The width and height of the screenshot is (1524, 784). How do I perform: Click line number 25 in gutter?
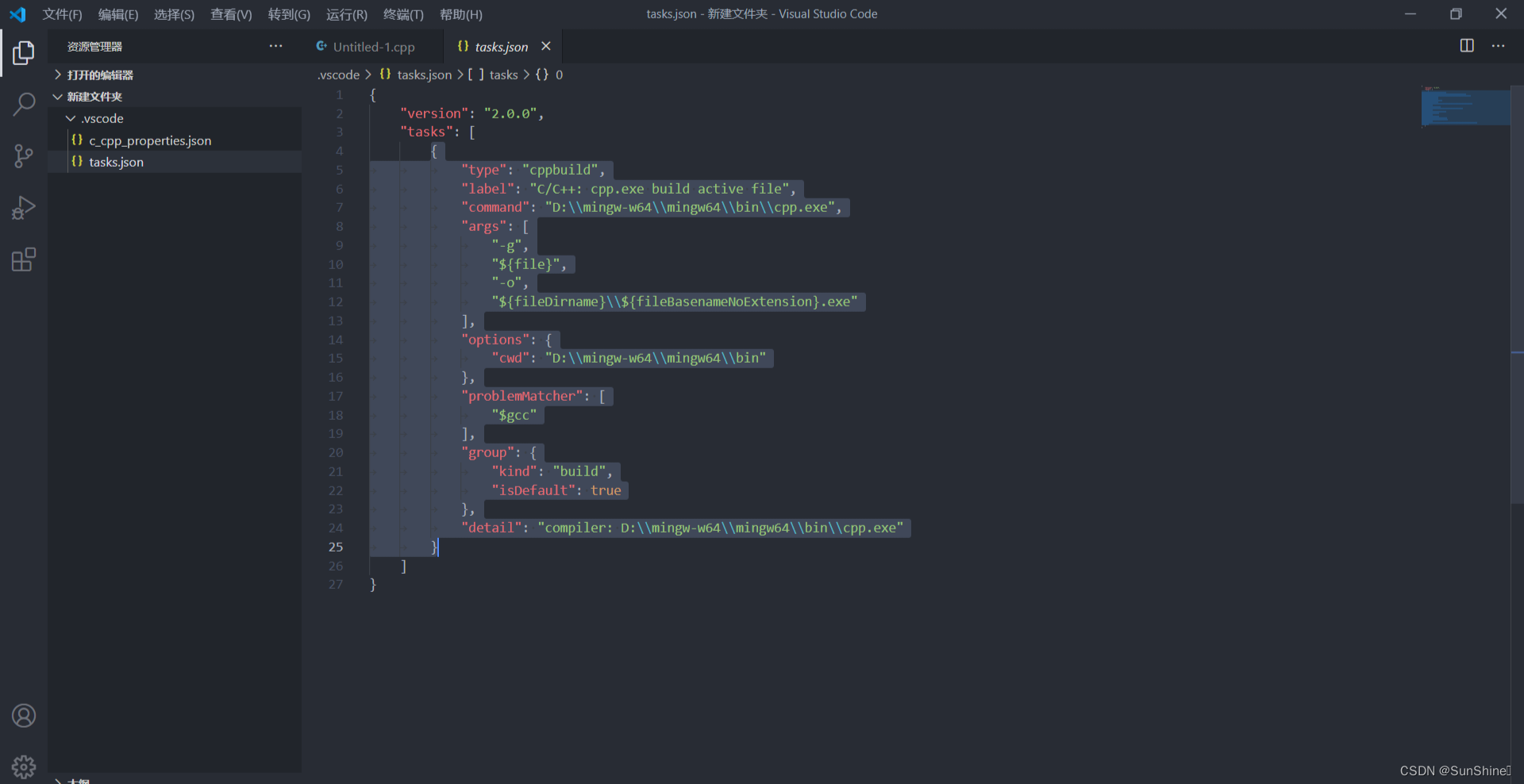[x=336, y=547]
